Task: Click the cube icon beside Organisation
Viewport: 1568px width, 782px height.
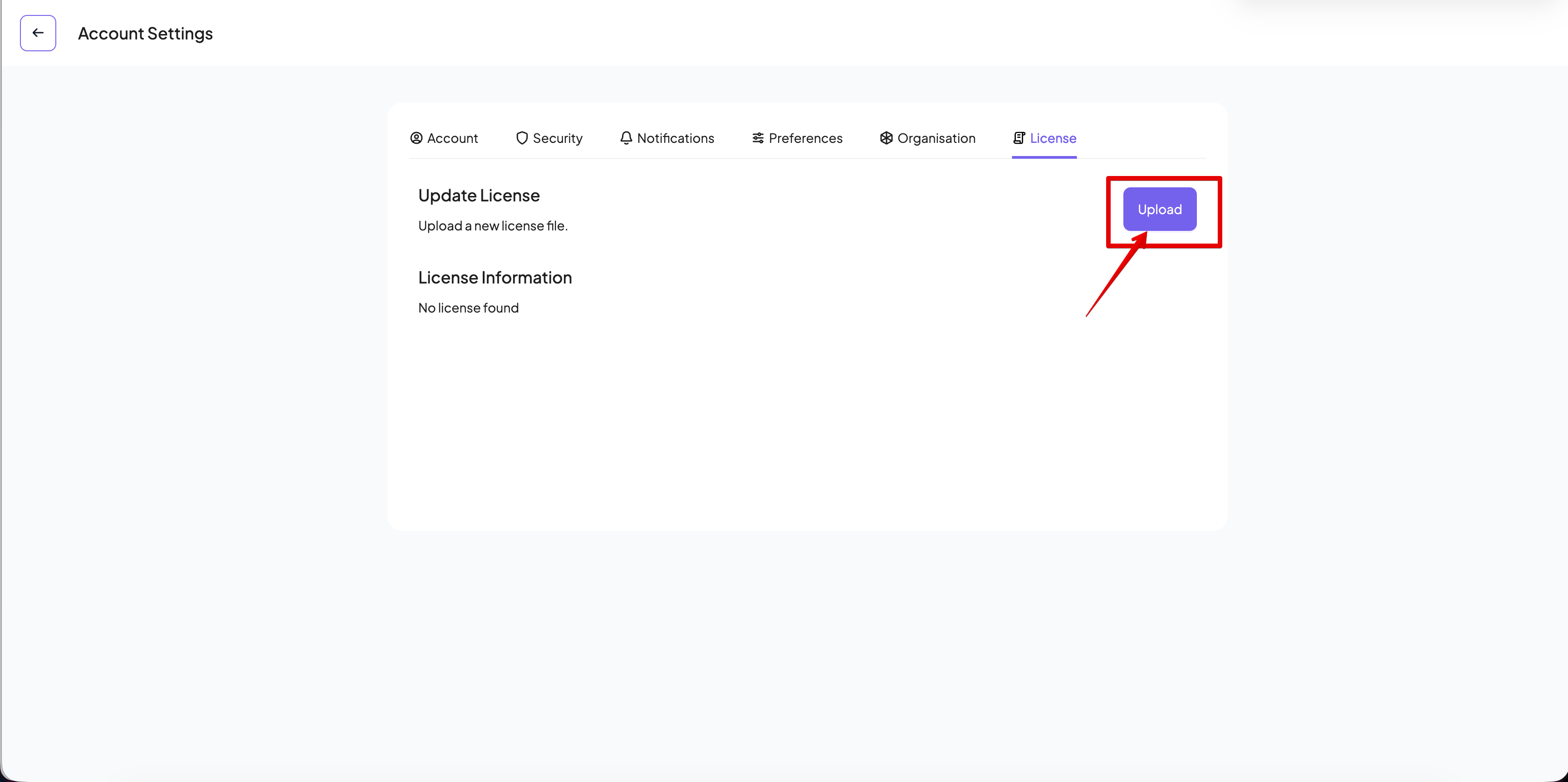Action: pos(886,138)
